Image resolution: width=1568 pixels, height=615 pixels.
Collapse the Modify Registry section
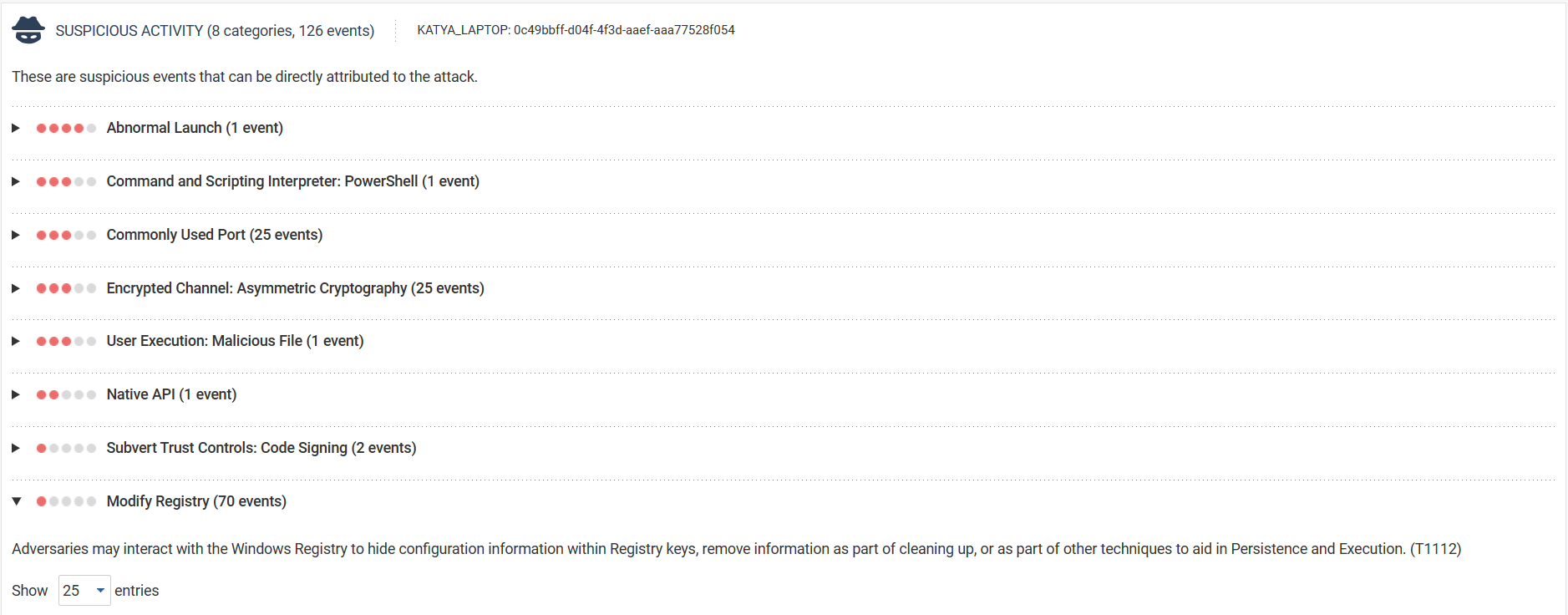(16, 501)
